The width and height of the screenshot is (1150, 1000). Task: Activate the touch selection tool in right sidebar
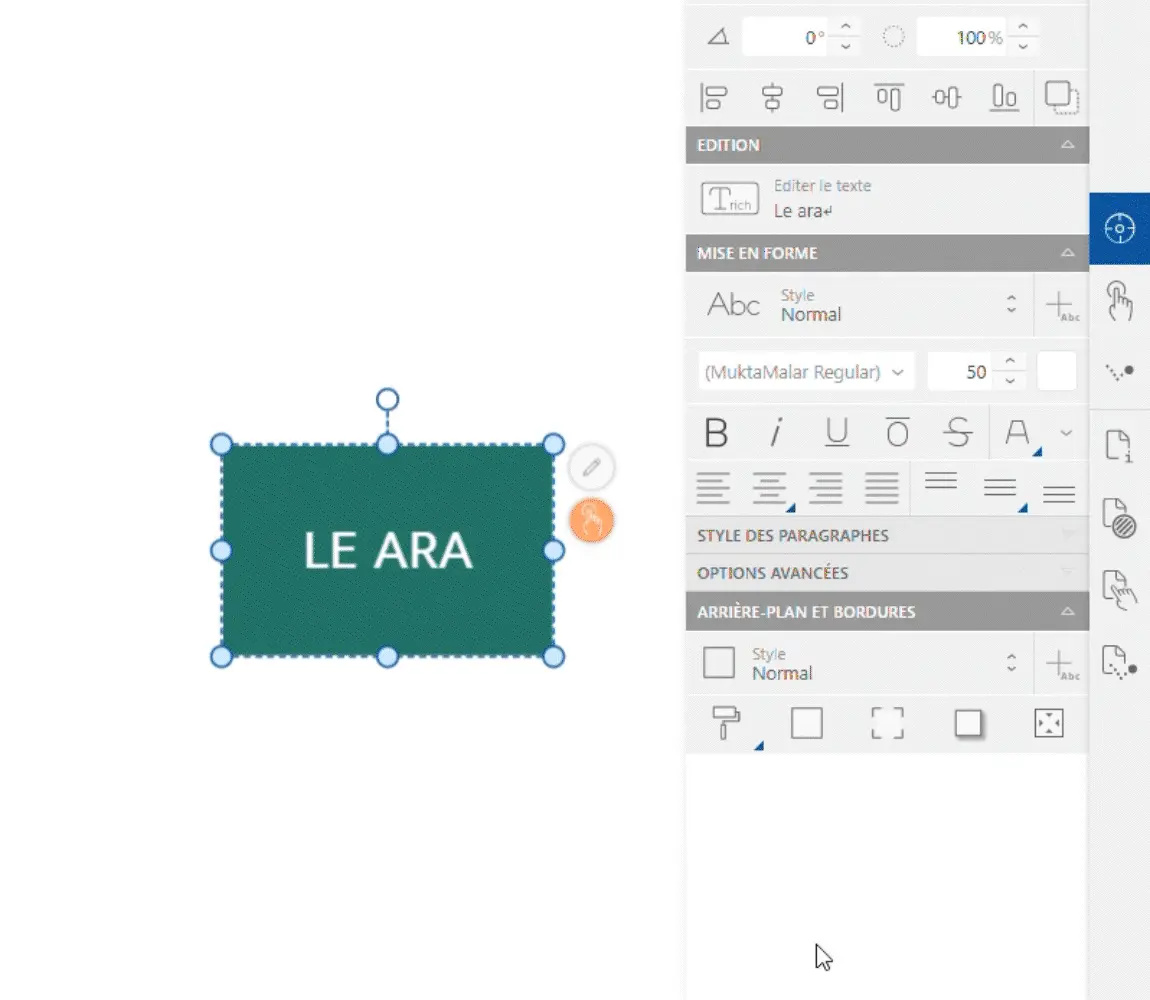(1119, 300)
